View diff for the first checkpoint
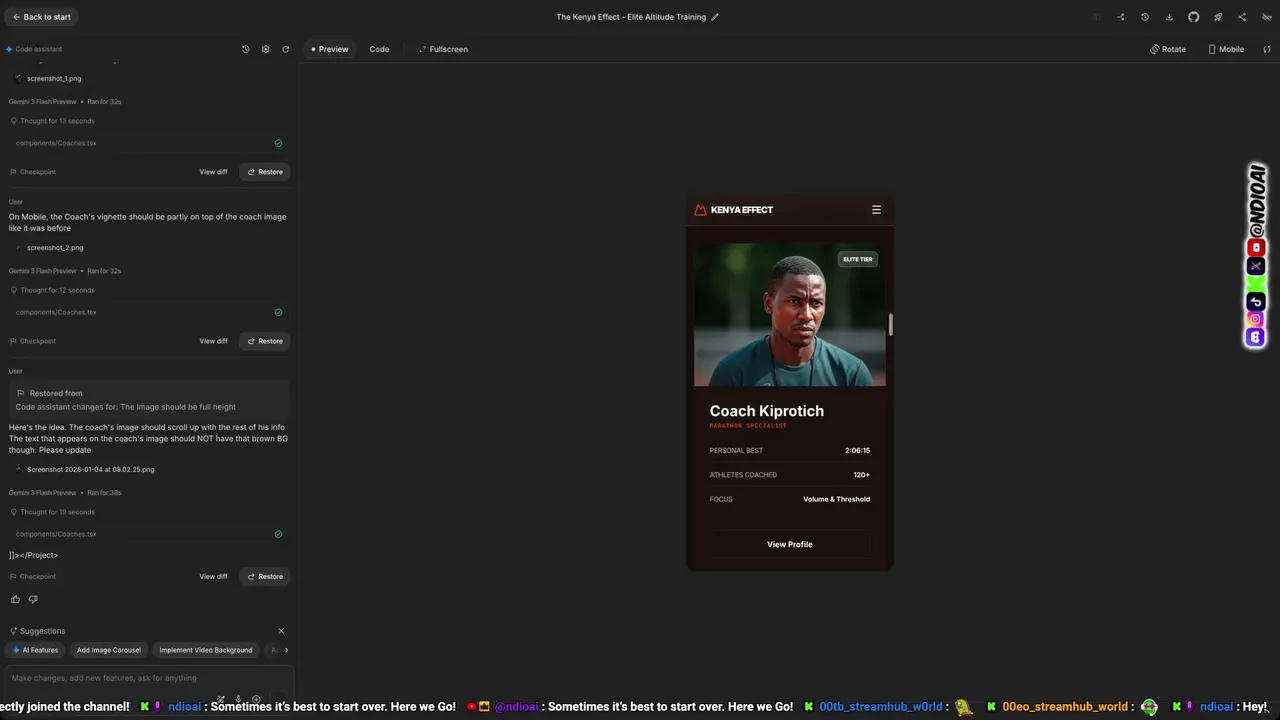The height and width of the screenshot is (720, 1280). (213, 172)
